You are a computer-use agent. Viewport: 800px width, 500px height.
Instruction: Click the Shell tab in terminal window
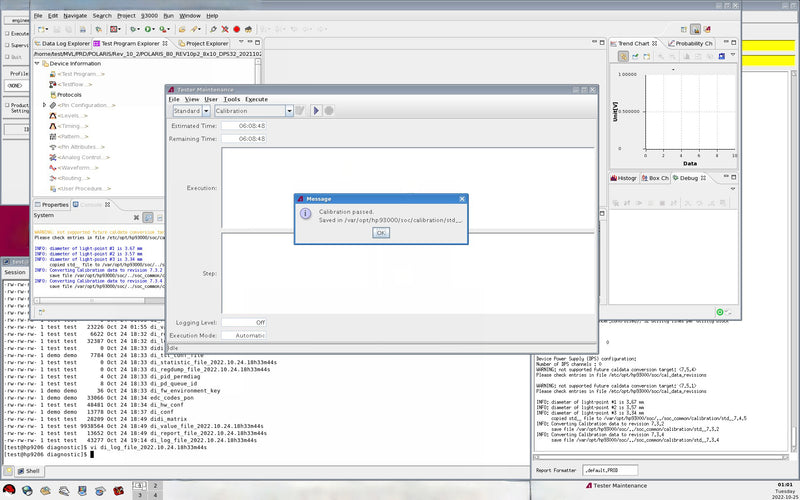tap(28, 471)
